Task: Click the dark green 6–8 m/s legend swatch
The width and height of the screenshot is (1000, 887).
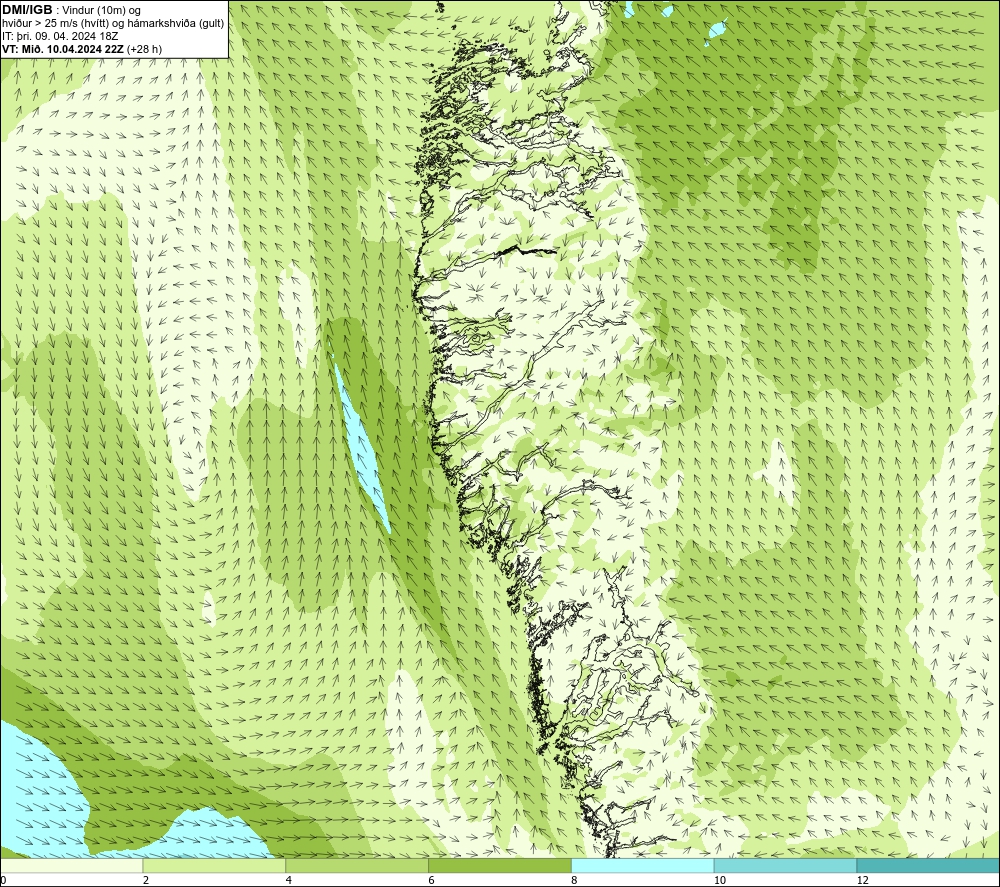Action: click(x=500, y=865)
